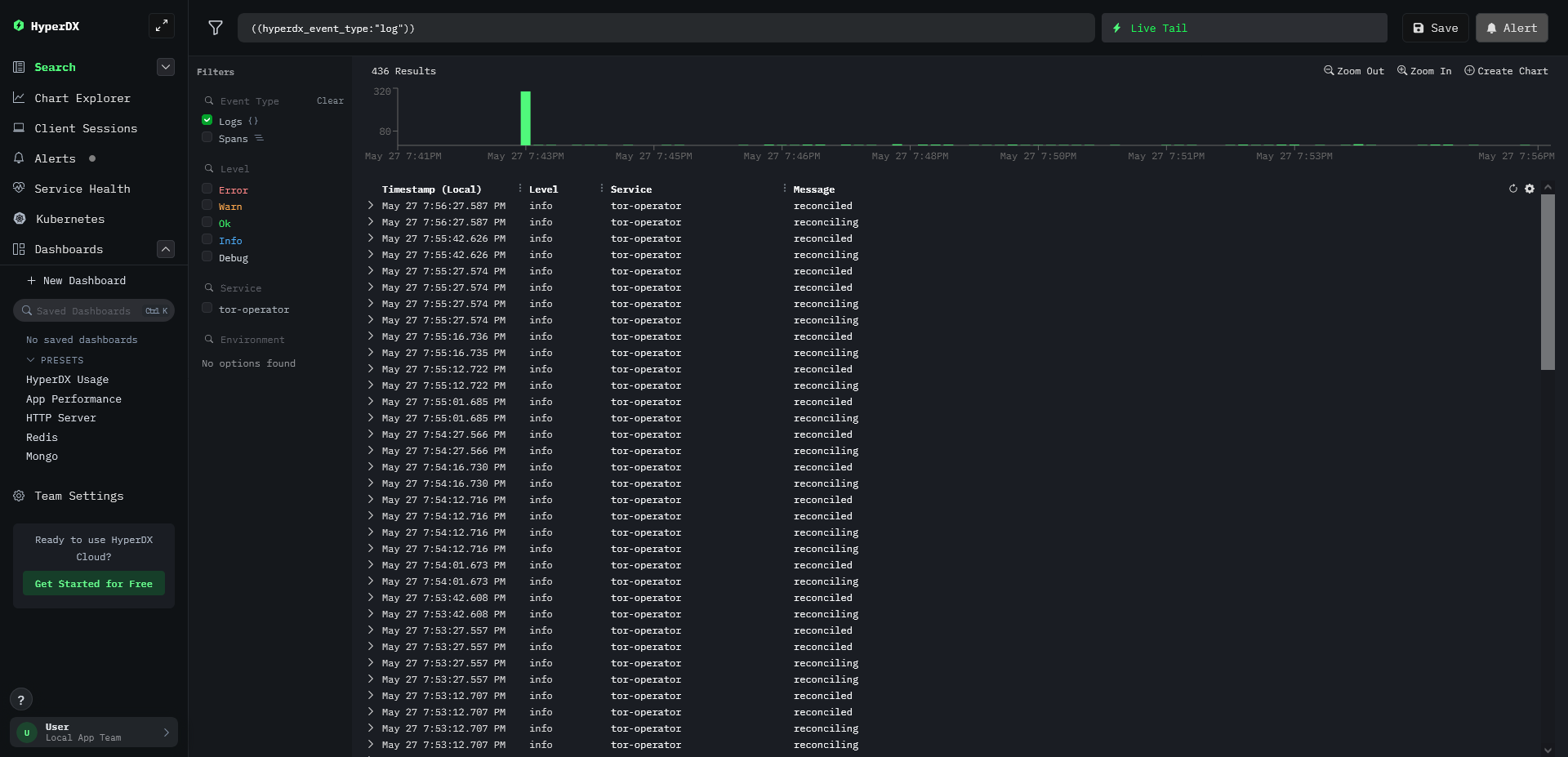Image resolution: width=1568 pixels, height=757 pixels.
Task: Click the Alert button
Action: tap(1512, 28)
